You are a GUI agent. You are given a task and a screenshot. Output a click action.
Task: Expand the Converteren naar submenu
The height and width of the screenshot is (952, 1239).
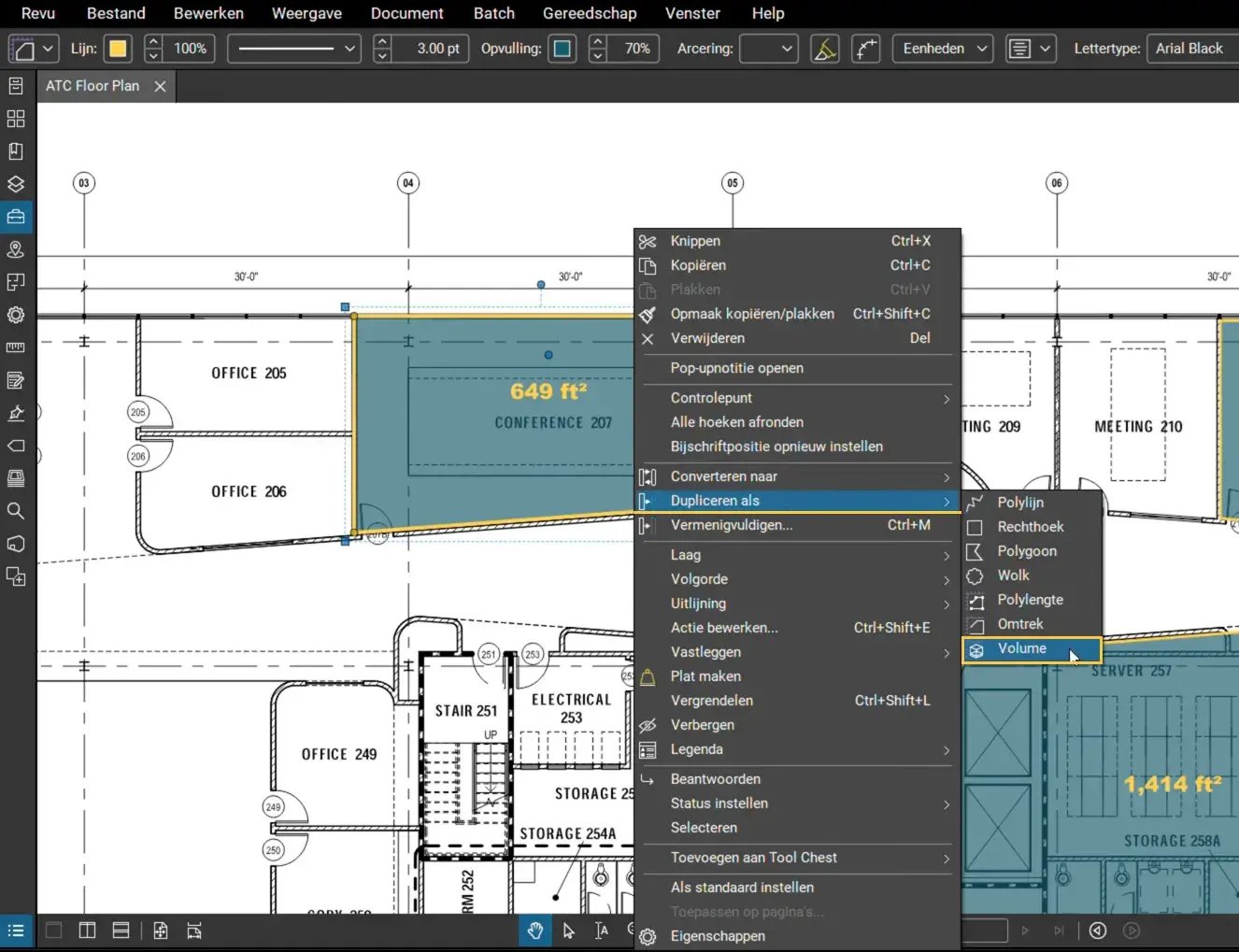pyautogui.click(x=797, y=476)
